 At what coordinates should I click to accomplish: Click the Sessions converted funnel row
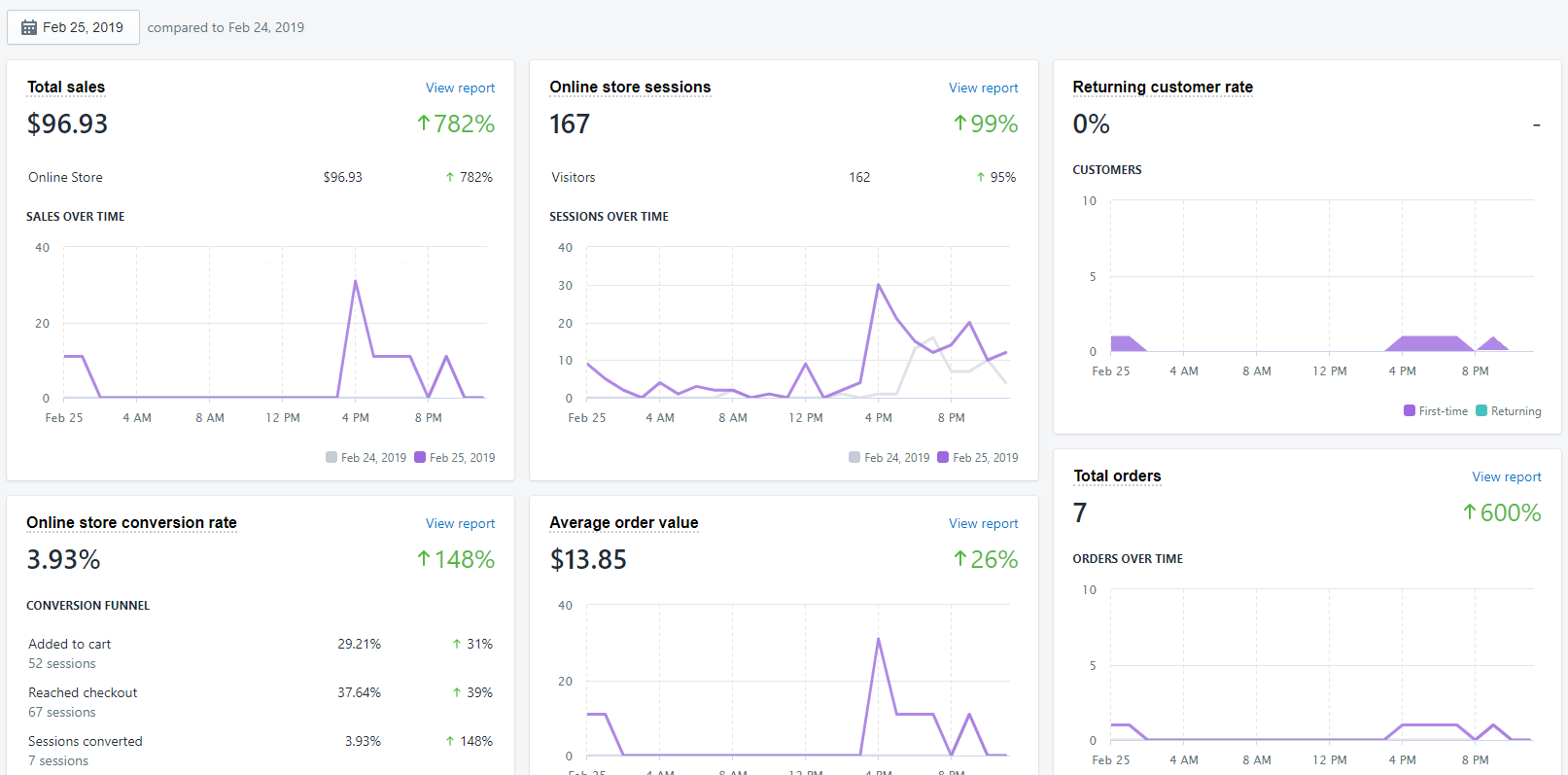tap(261, 751)
